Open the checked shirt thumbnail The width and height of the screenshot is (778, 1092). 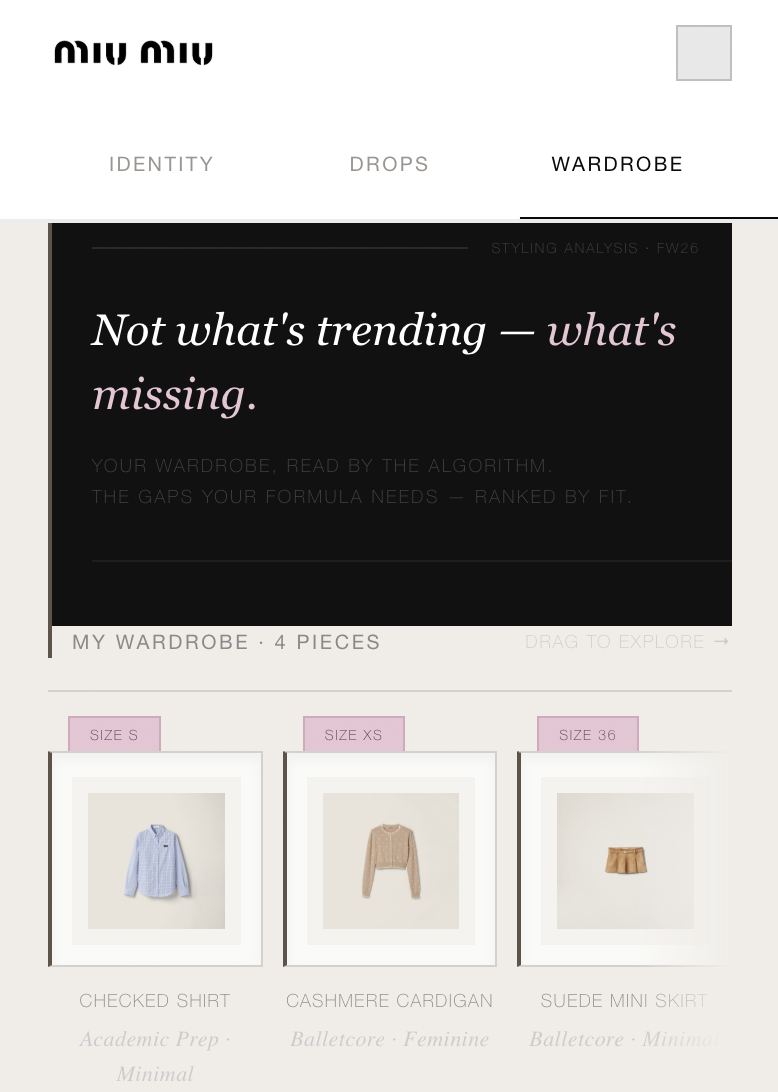tap(156, 860)
